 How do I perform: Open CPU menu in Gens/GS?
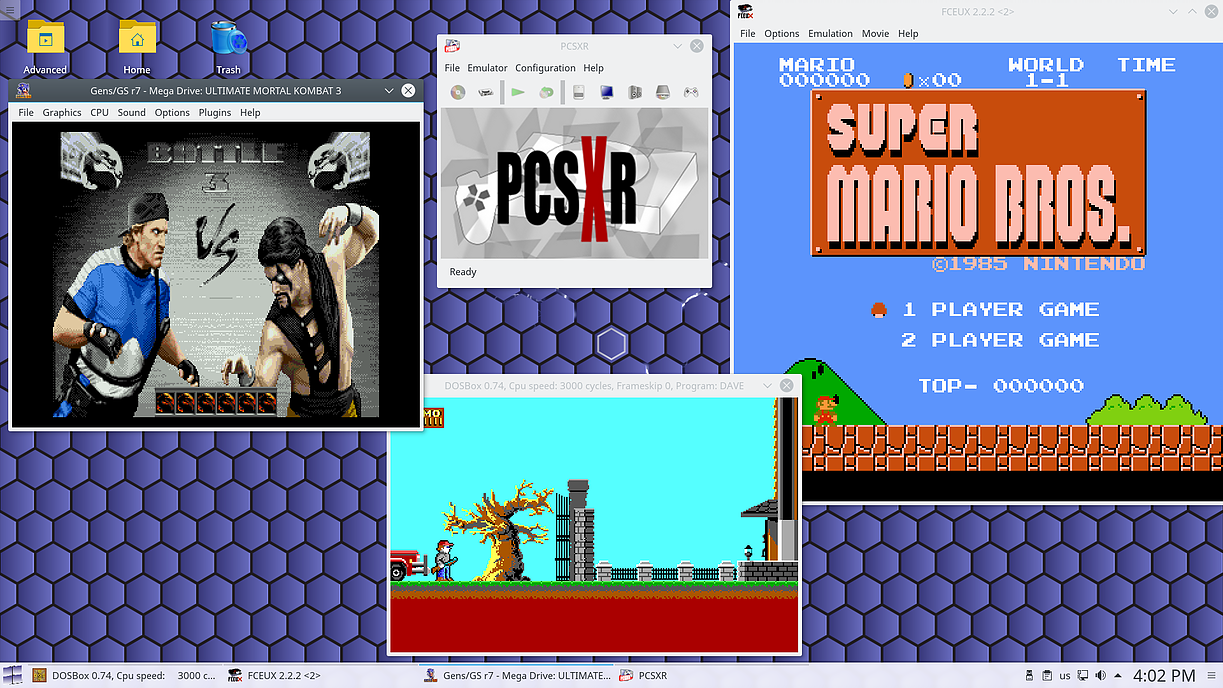99,112
